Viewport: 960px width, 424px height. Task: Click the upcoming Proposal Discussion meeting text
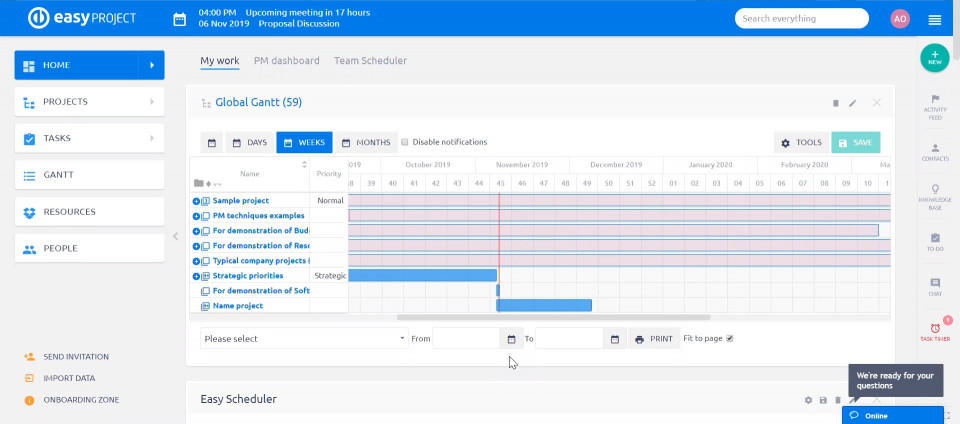click(299, 24)
